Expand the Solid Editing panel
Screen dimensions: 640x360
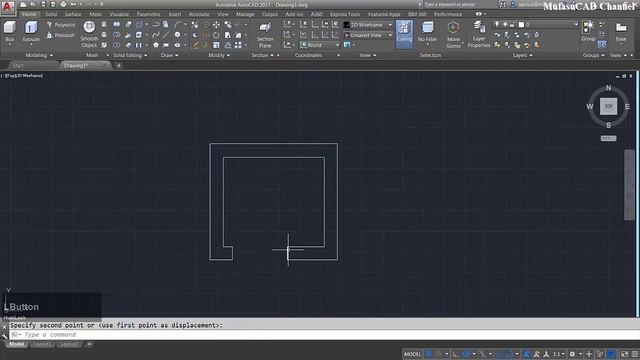[x=130, y=55]
